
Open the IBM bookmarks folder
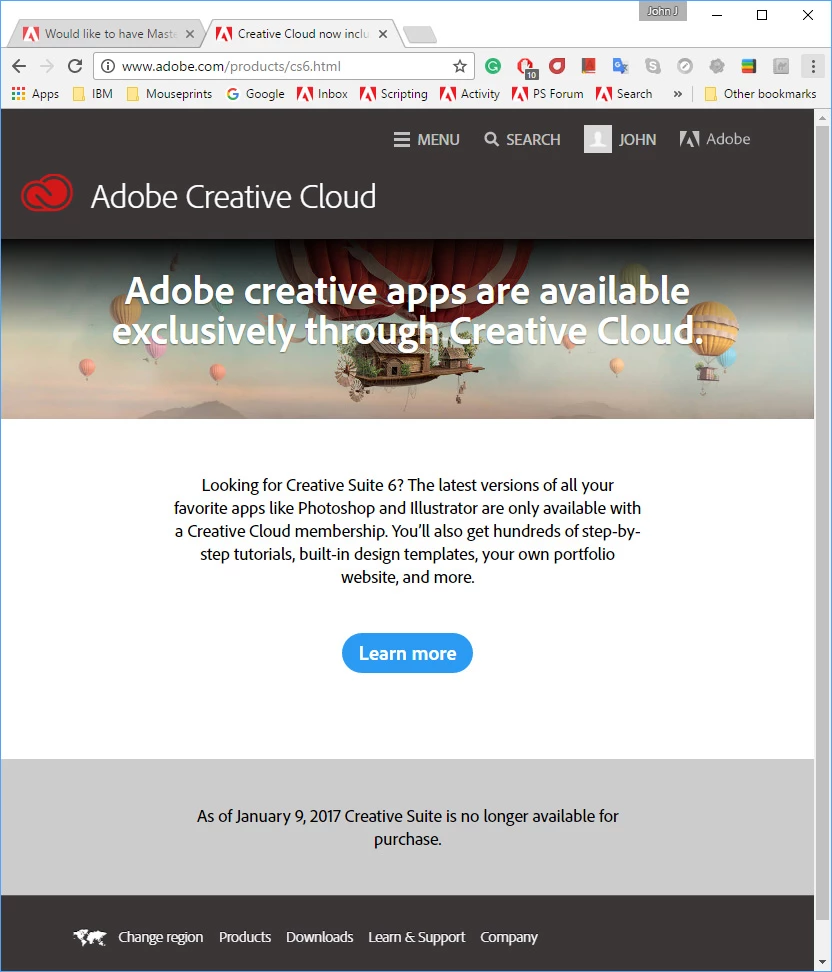coord(93,94)
